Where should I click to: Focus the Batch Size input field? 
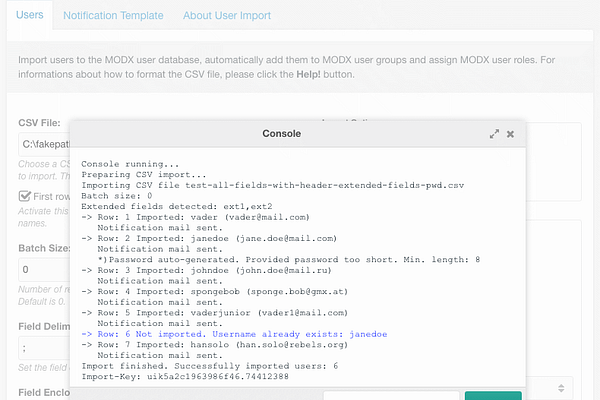click(44, 269)
